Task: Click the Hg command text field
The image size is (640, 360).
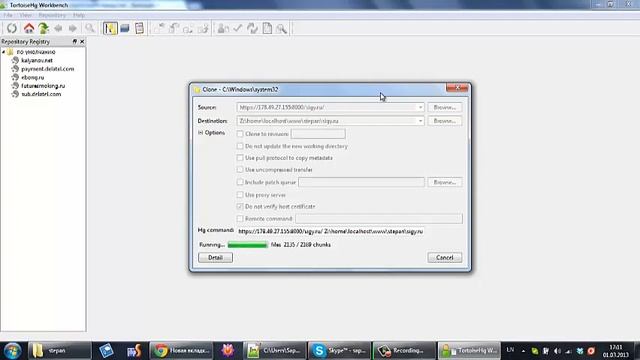Action: 330,231
